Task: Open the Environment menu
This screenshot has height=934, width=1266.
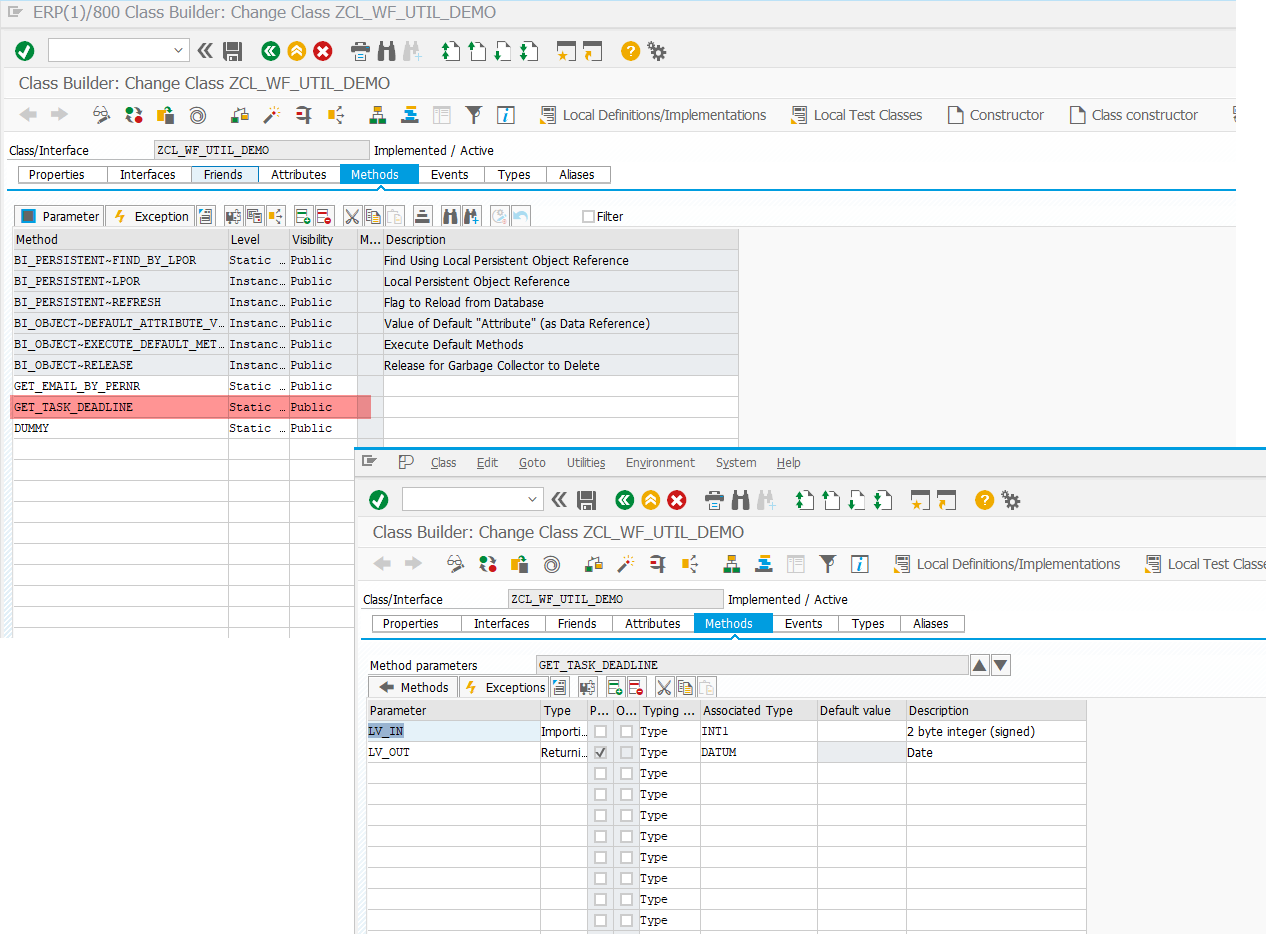Action: tap(660, 463)
